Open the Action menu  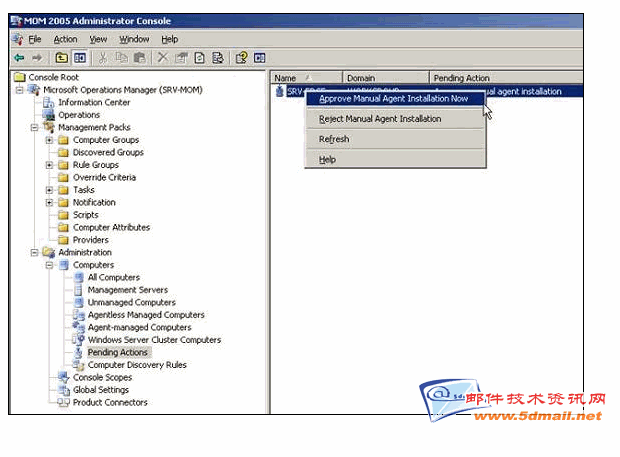pyautogui.click(x=65, y=39)
